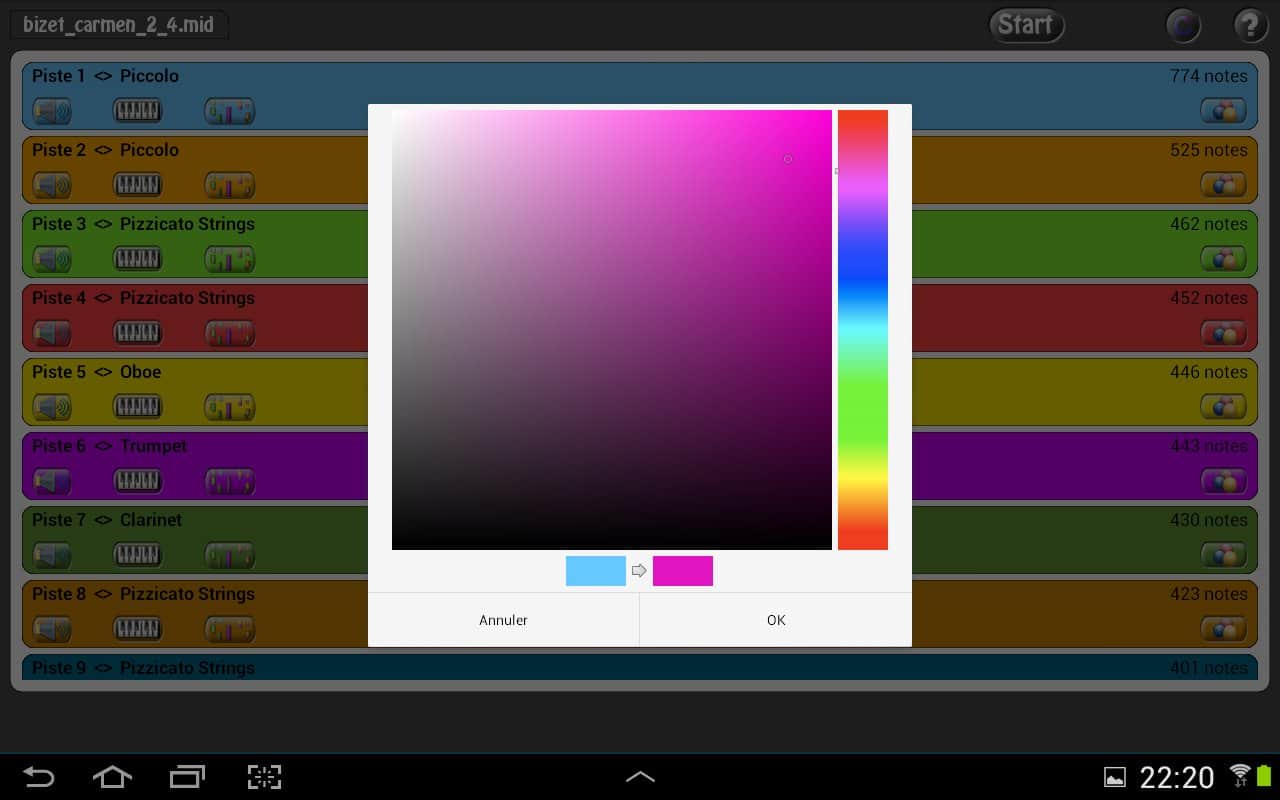Click the original light blue color swatch

[x=595, y=571]
